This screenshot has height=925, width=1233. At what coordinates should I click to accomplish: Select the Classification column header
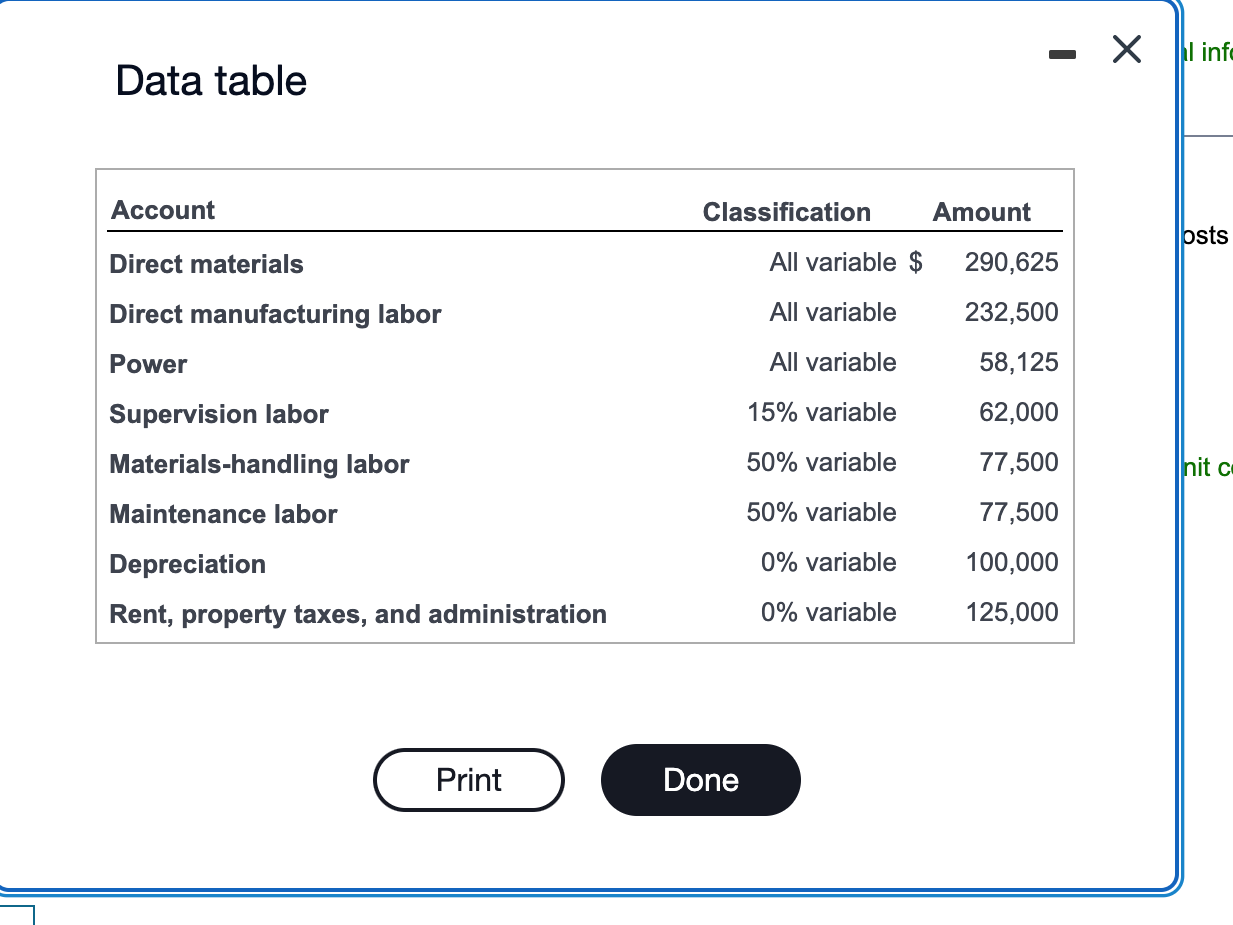pyautogui.click(x=786, y=212)
